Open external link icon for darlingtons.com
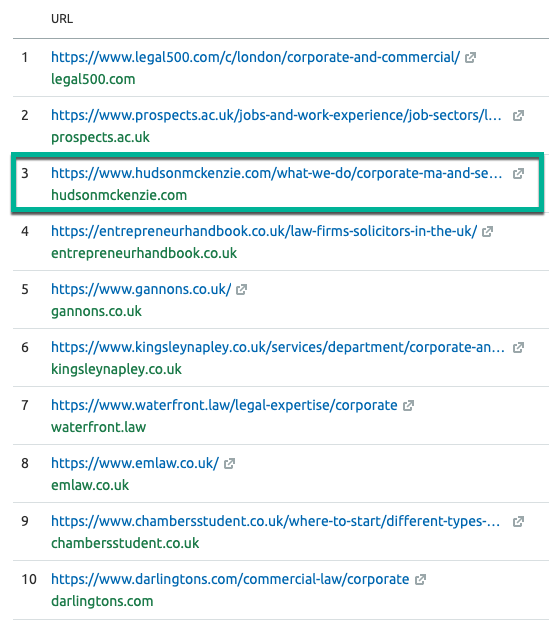 coord(420,580)
